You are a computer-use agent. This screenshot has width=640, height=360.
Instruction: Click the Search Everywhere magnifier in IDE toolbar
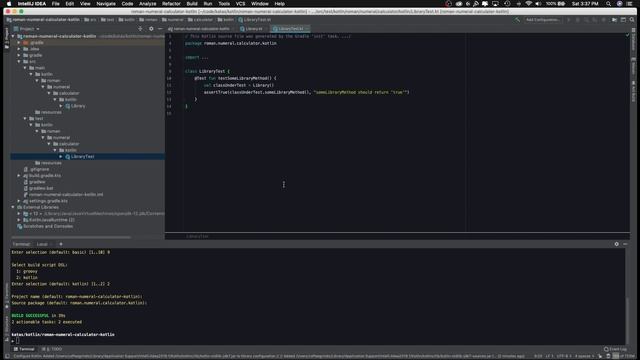point(632,20)
